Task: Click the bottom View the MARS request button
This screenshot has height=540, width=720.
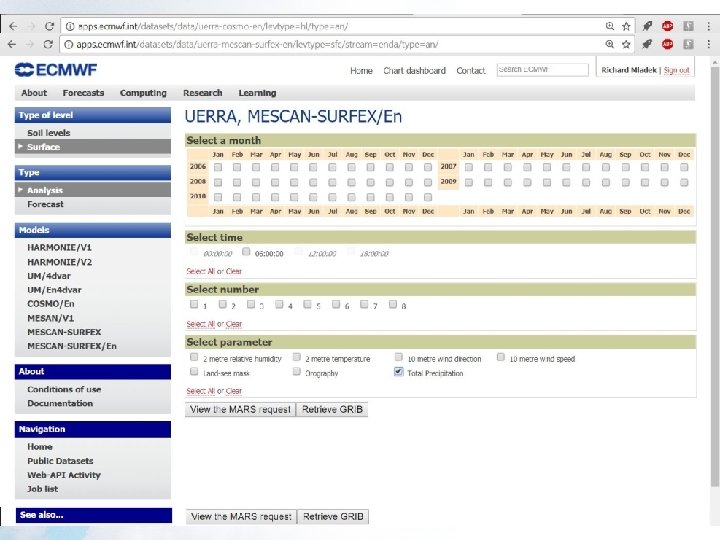Action: pos(241,517)
